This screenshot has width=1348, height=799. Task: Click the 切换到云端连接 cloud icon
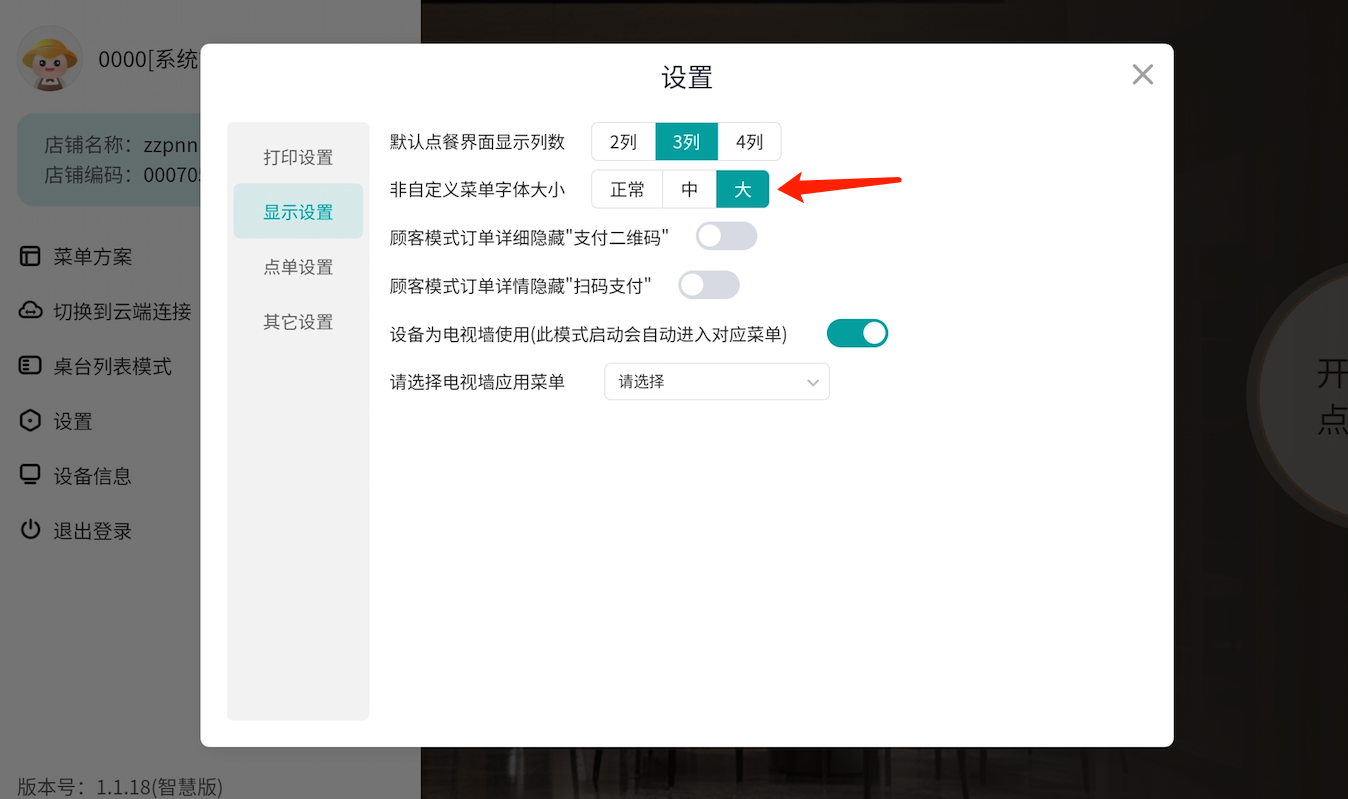31,311
